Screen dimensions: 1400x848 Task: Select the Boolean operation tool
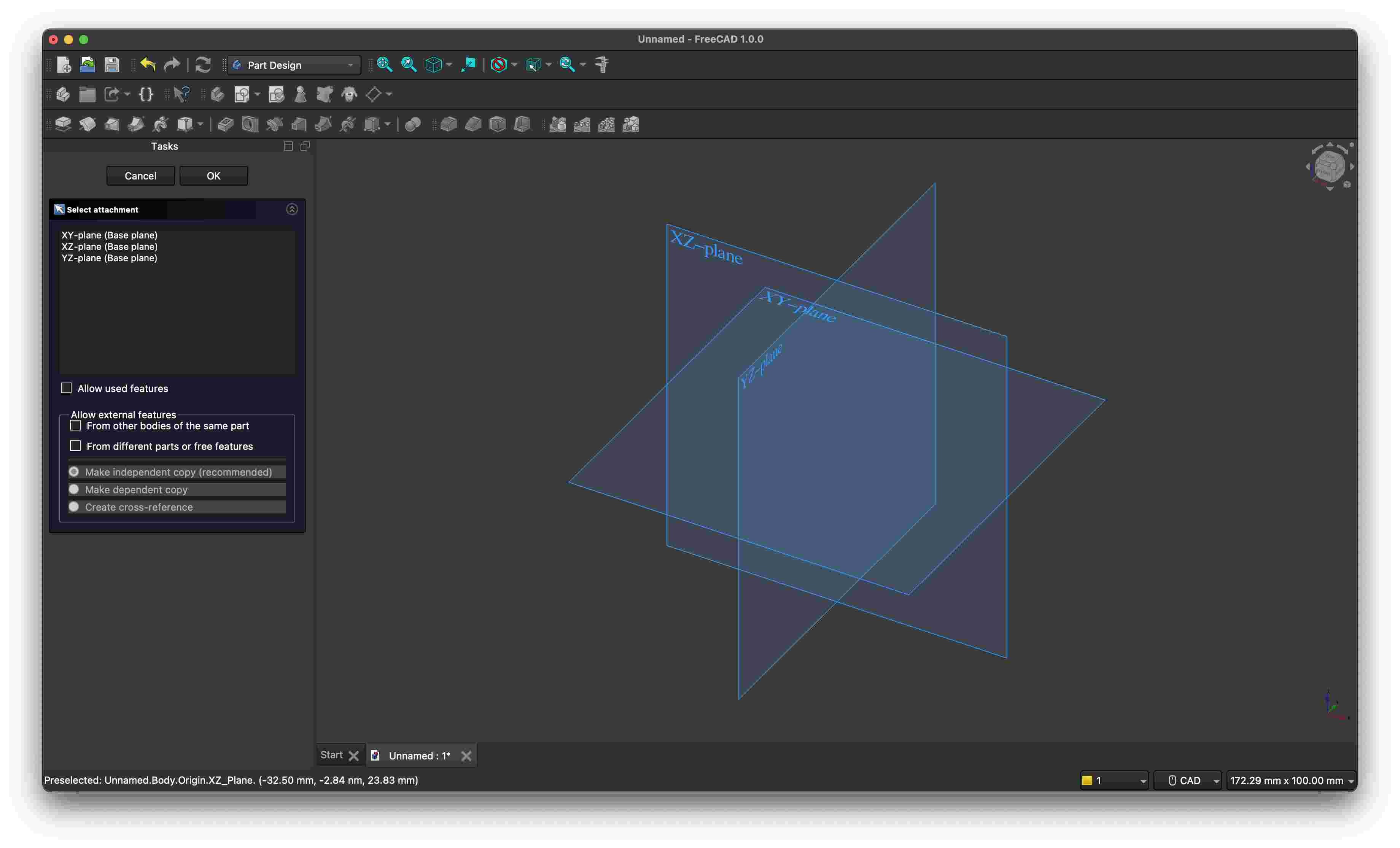[413, 124]
